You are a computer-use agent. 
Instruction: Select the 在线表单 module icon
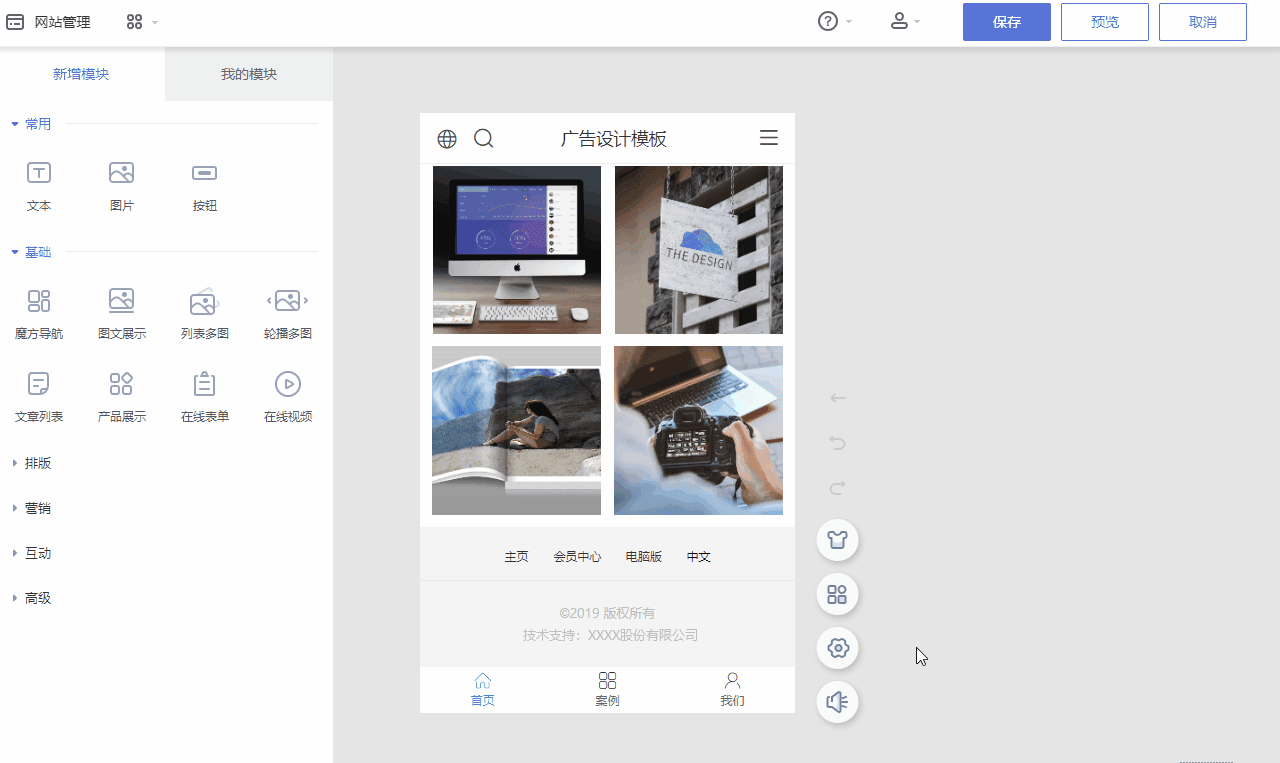pyautogui.click(x=205, y=384)
